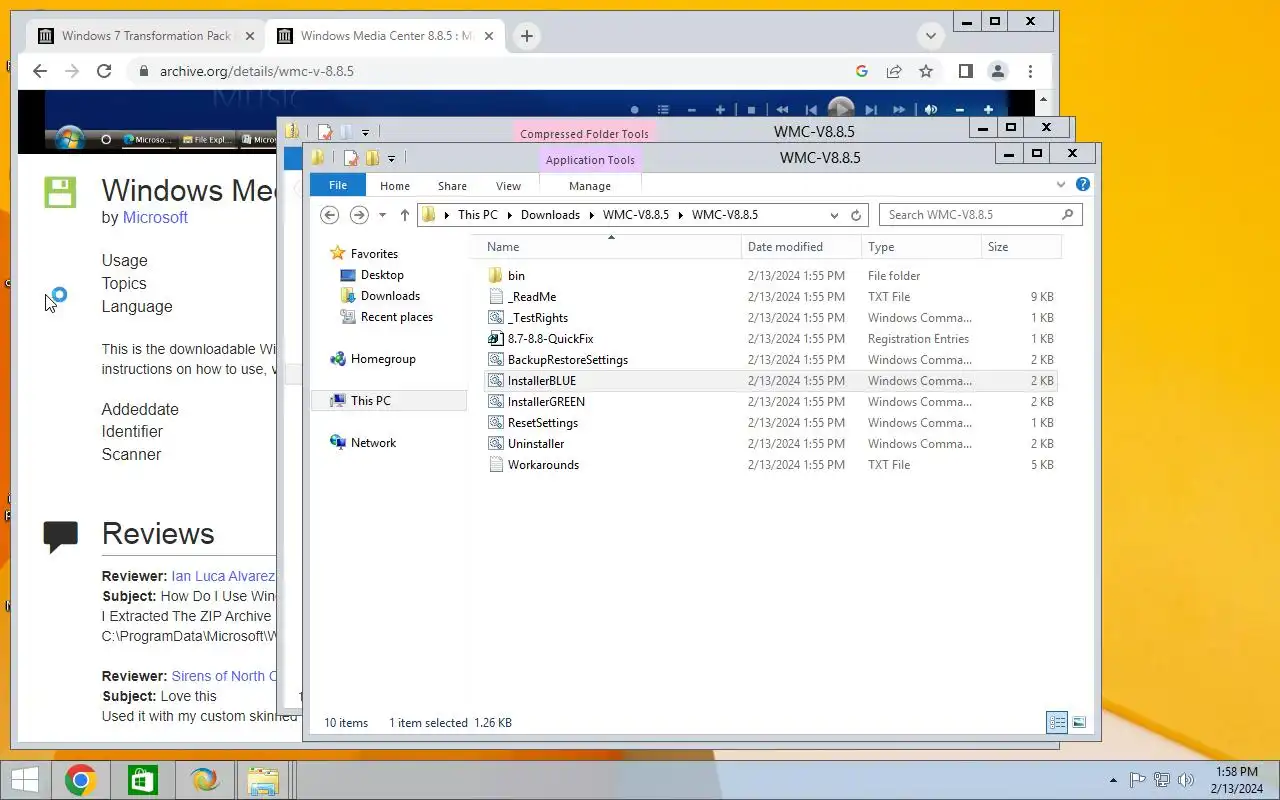Click the archive.org address bar
This screenshot has height=800, width=1280.
(490, 71)
